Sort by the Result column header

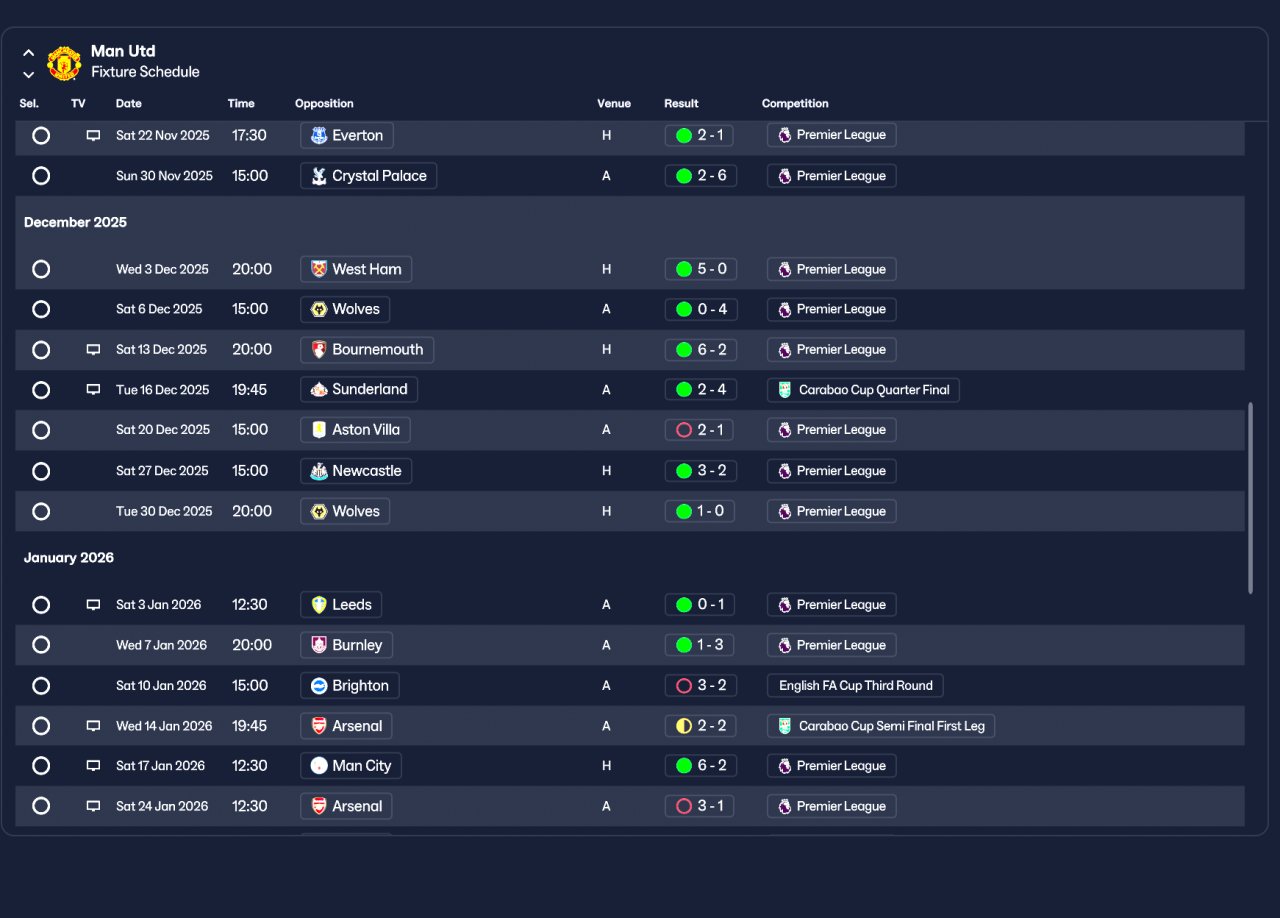[x=681, y=104]
